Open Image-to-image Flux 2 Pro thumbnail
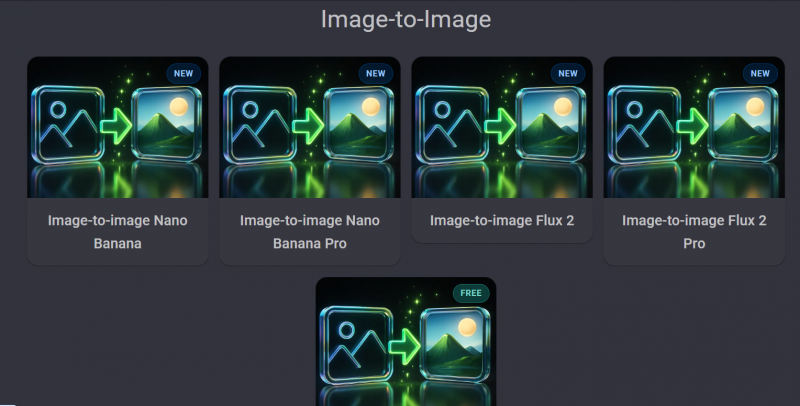The width and height of the screenshot is (800, 406). click(694, 127)
